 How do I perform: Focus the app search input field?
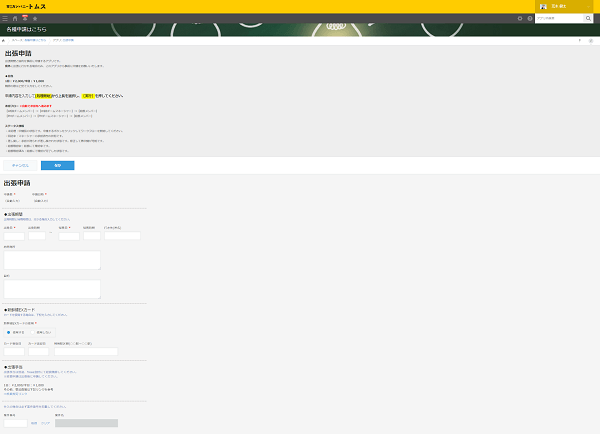pyautogui.click(x=559, y=18)
